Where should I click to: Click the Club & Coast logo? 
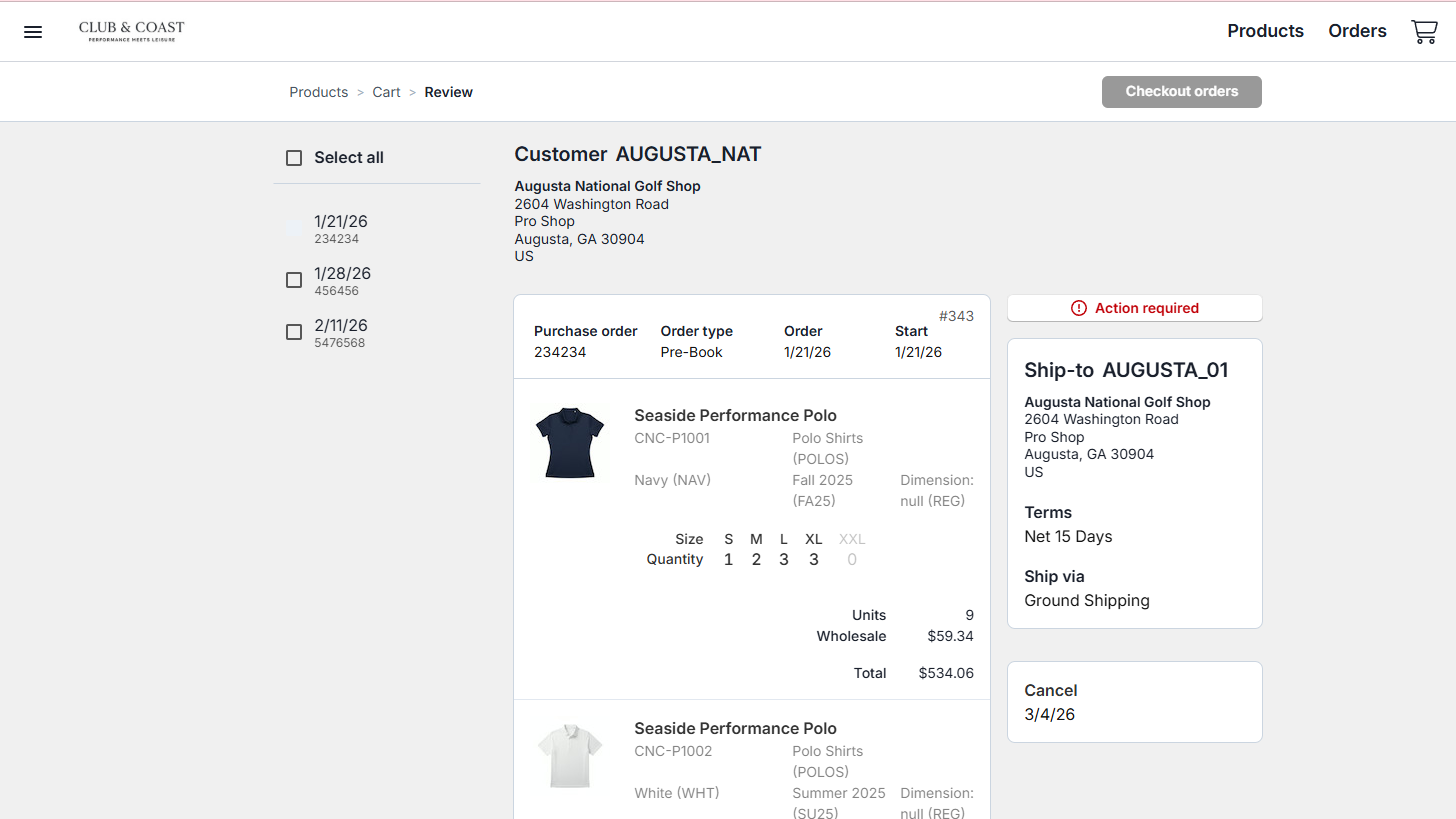point(132,31)
